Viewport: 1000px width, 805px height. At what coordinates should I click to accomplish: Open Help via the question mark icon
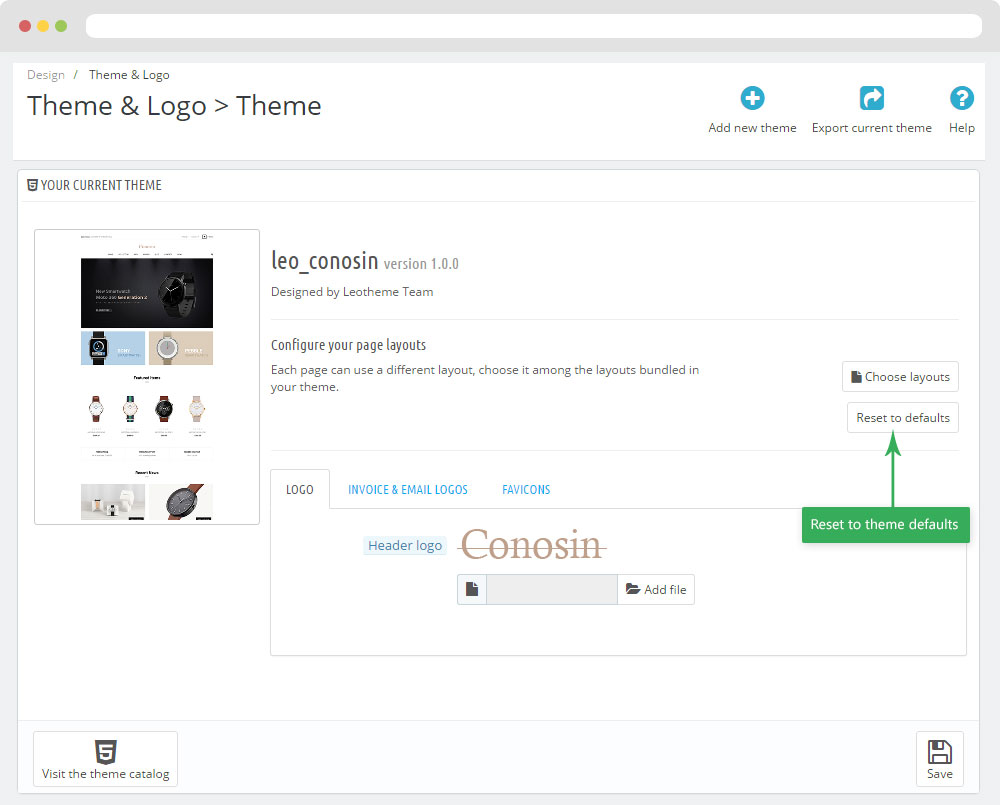[961, 98]
